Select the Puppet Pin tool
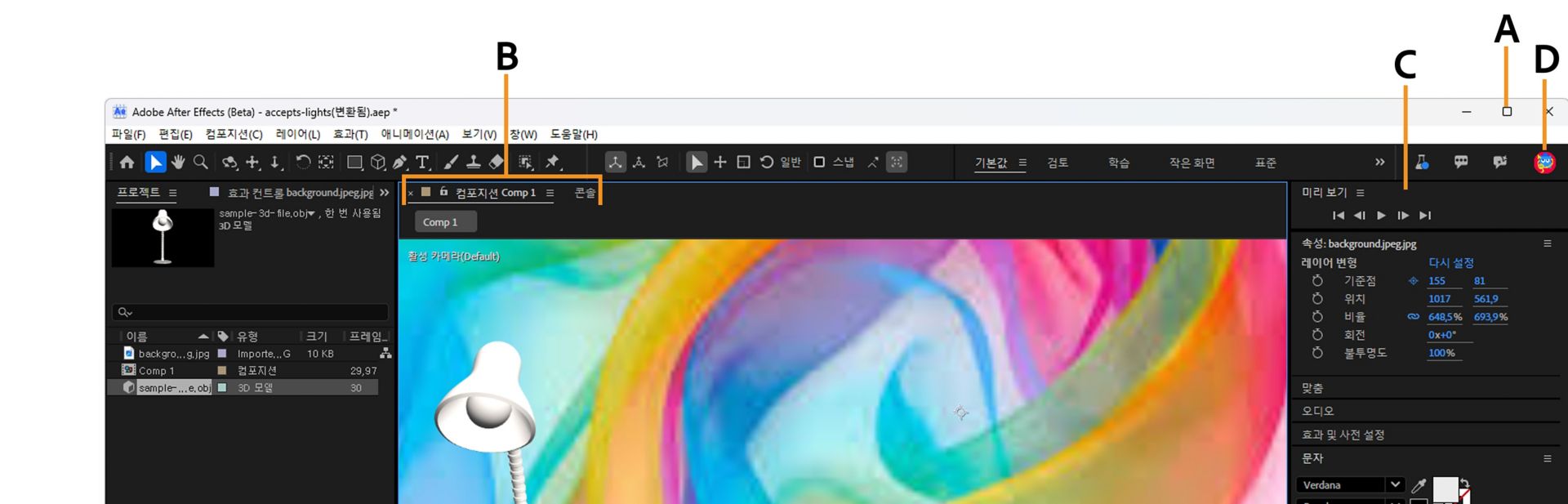Screen dimensions: 1568x504 click(x=554, y=163)
